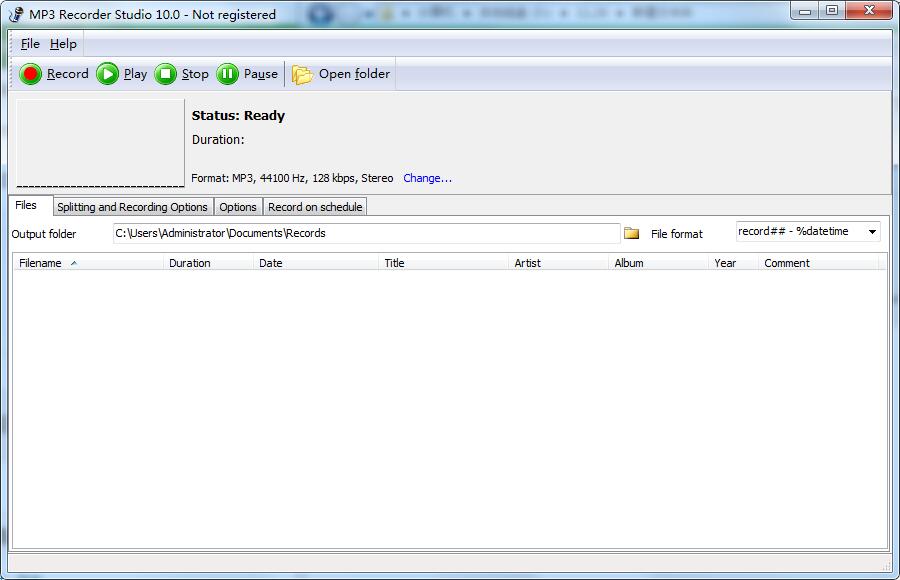
Task: Switch to the Options tab
Action: pyautogui.click(x=238, y=207)
